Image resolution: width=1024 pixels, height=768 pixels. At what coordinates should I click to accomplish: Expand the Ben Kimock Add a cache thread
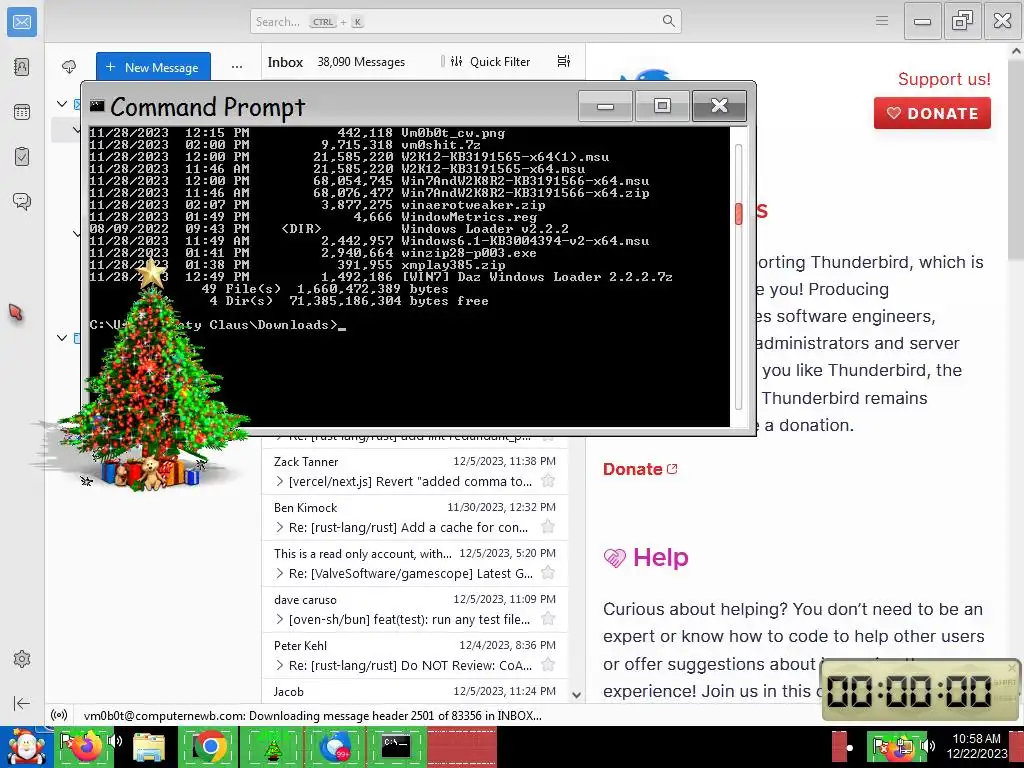(x=280, y=527)
